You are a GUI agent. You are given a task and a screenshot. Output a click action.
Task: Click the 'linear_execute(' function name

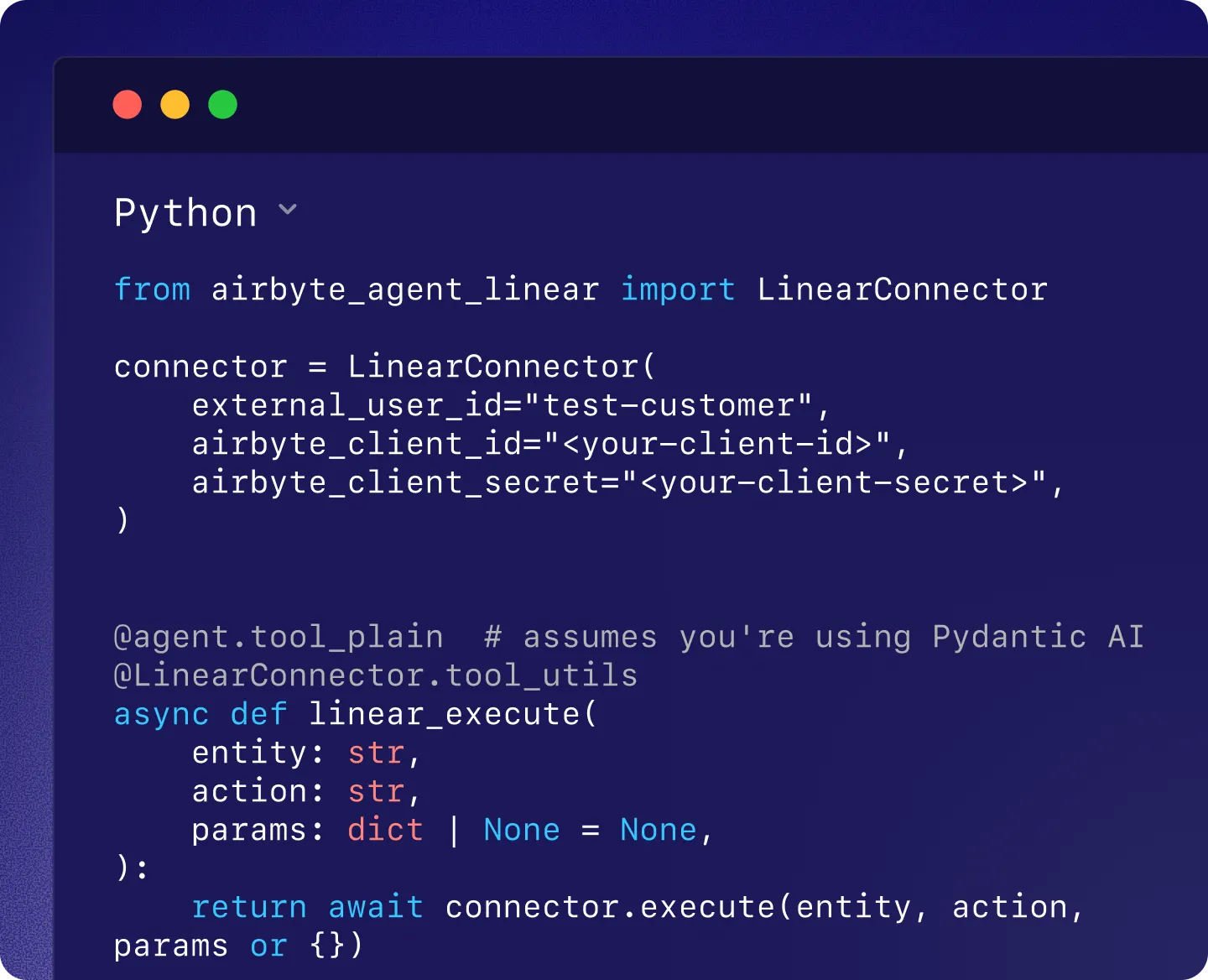click(x=453, y=714)
